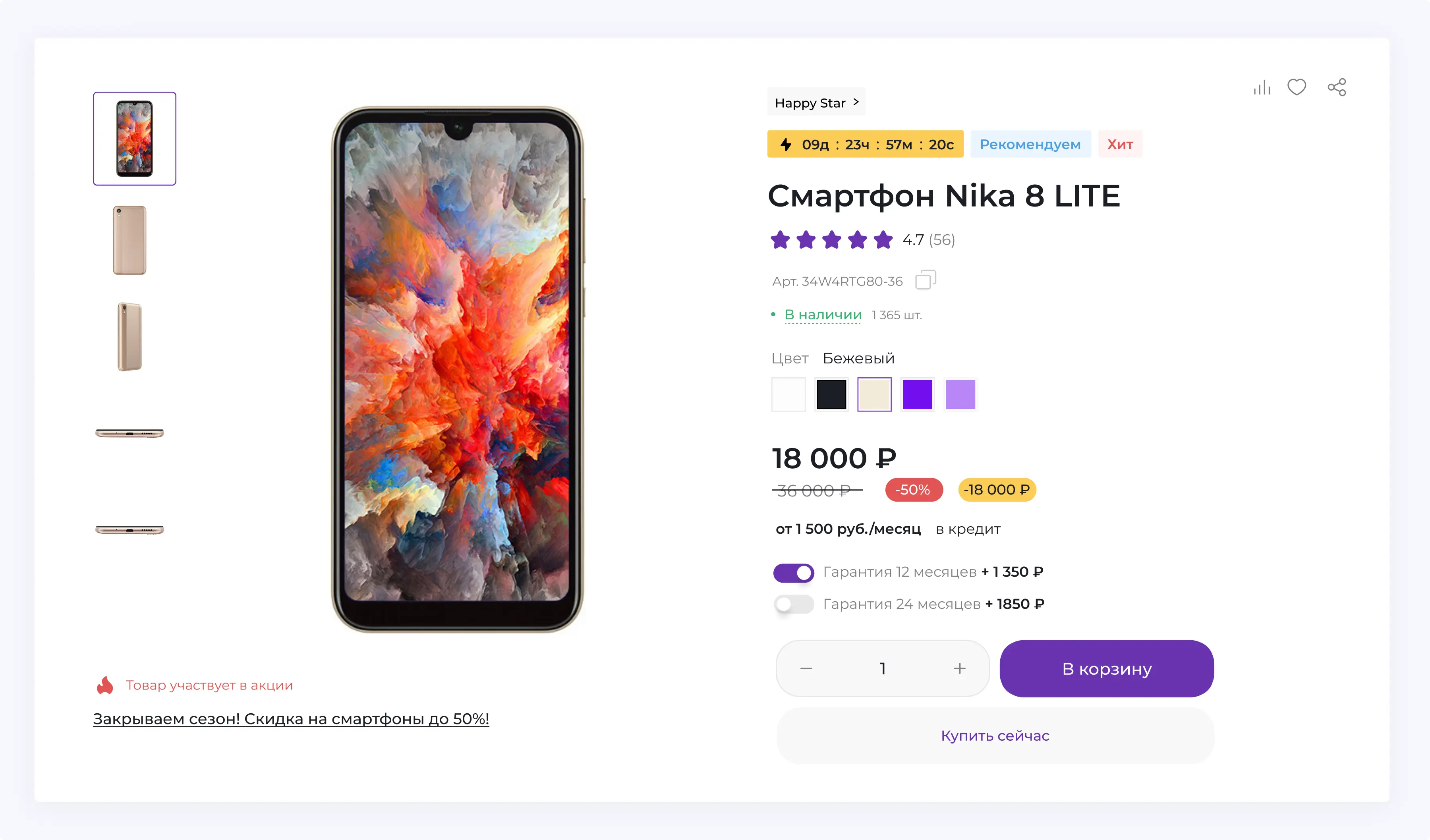This screenshot has width=1430, height=840.
Task: Click the lightning countdown timer badge
Action: click(x=866, y=144)
